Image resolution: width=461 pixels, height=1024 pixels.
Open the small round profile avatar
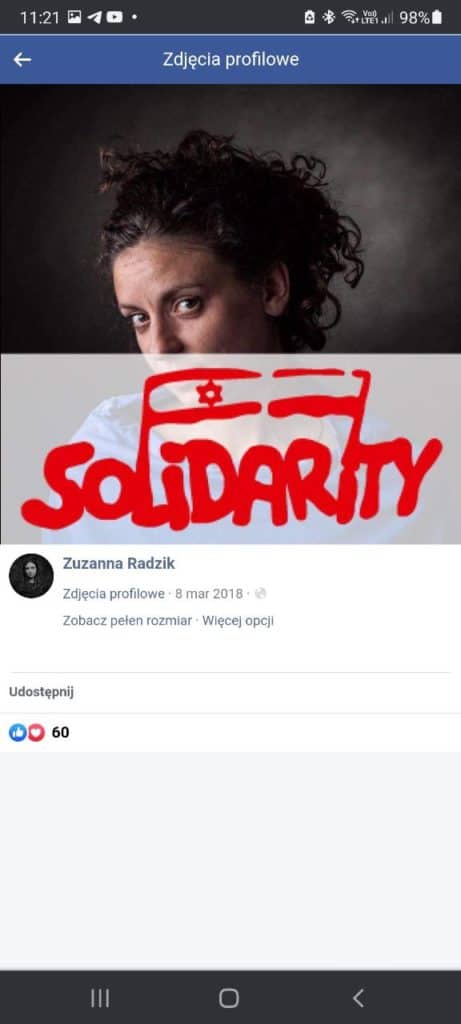(31, 576)
